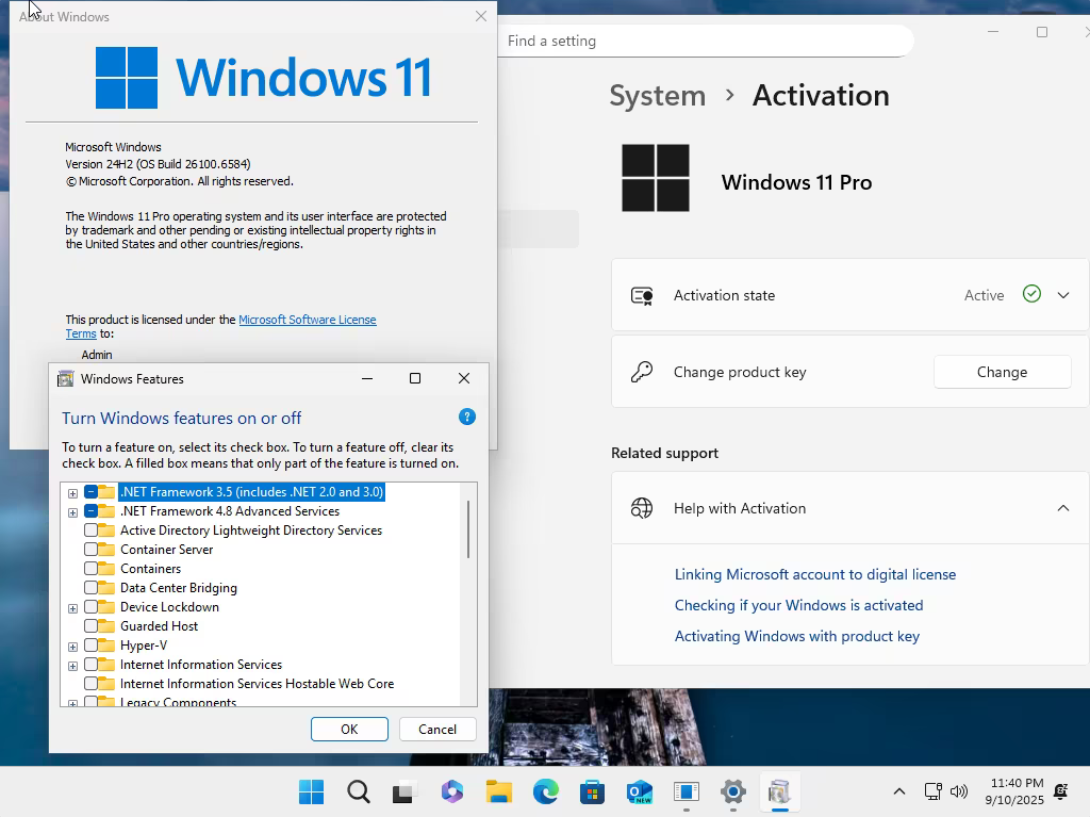
Task: Open the Microsoft Software License link
Action: (307, 320)
